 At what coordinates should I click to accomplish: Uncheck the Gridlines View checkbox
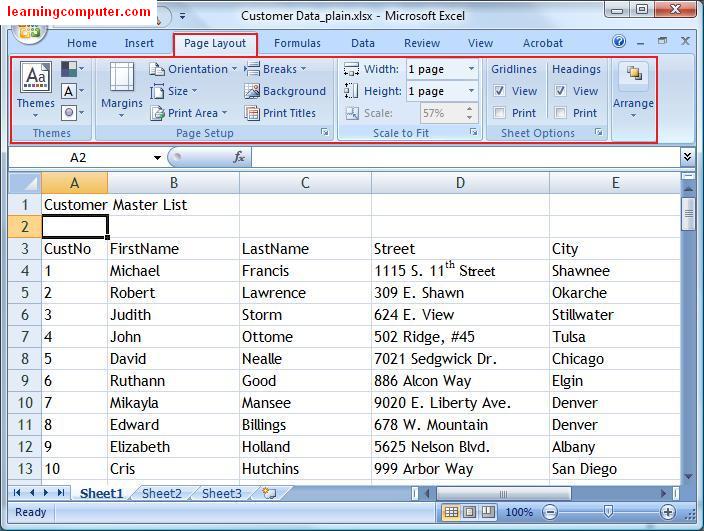click(500, 91)
